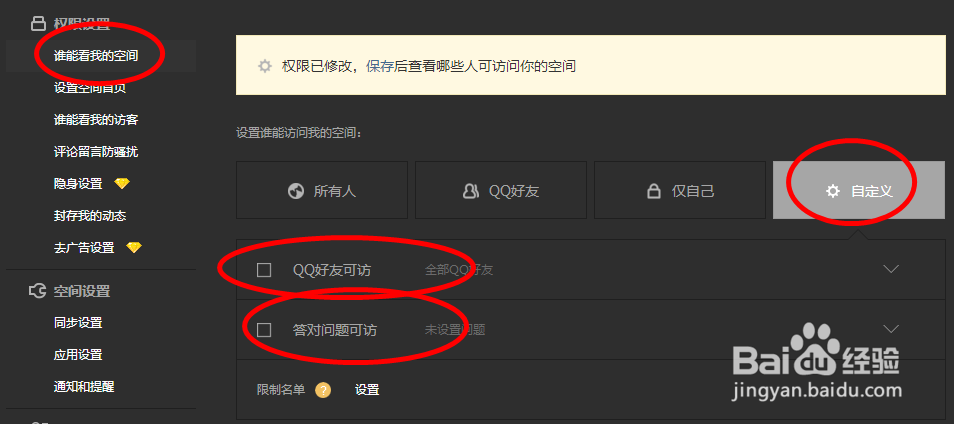Click the yellow diamond next to 去广告设置
The image size is (954, 424).
tap(133, 247)
